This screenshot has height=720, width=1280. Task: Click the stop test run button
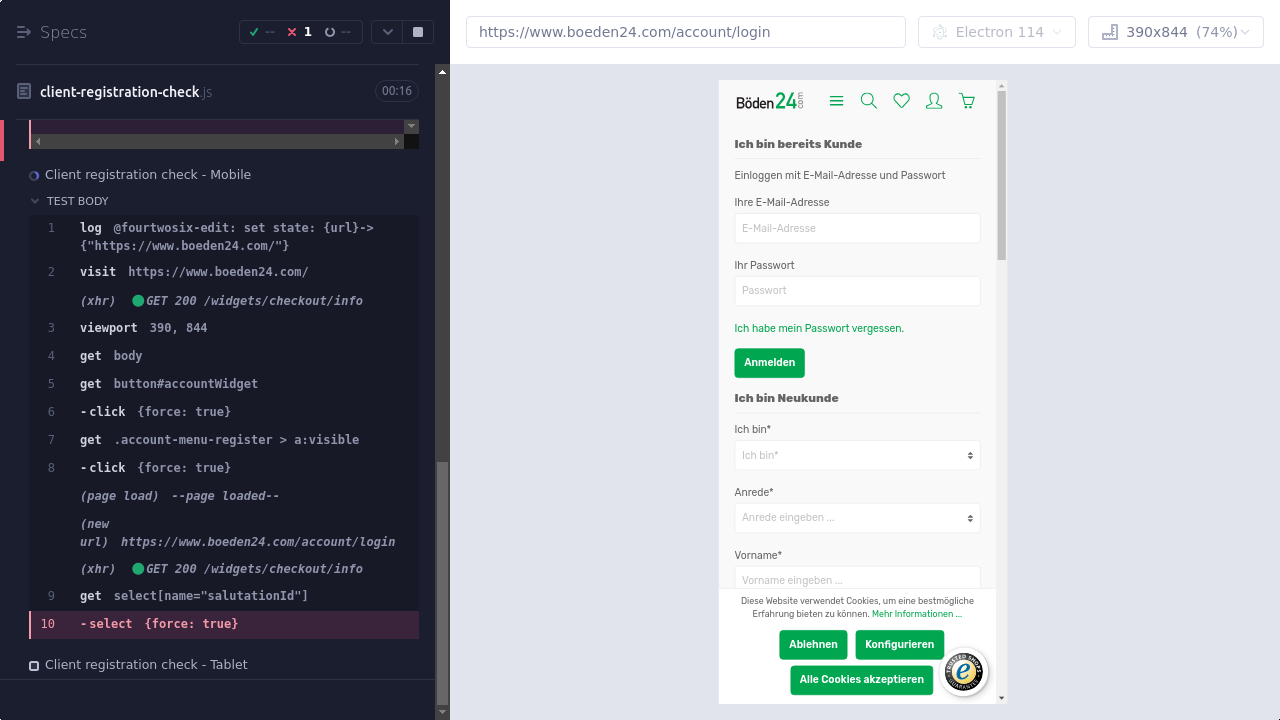[x=418, y=32]
